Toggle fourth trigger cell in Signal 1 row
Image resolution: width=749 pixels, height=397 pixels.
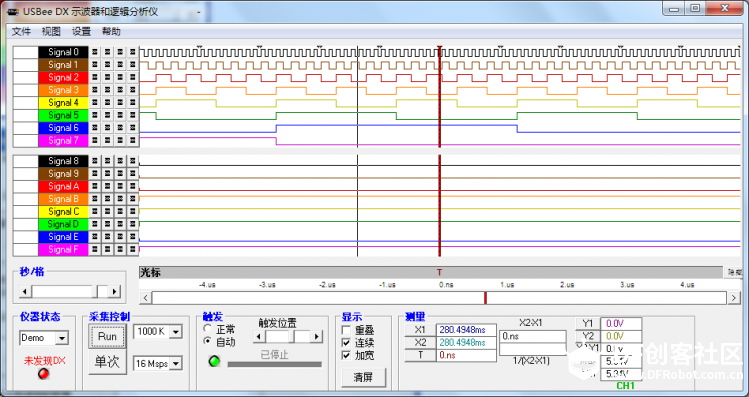point(132,64)
